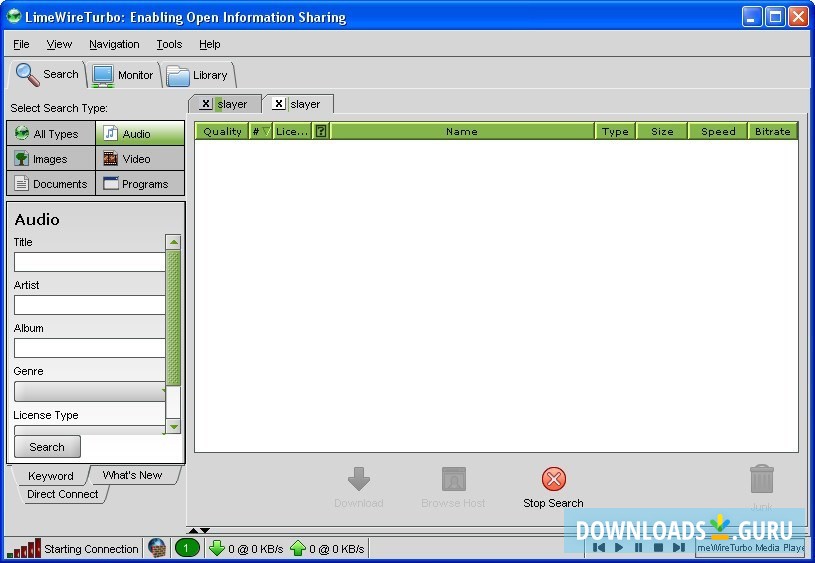This screenshot has width=815, height=563.
Task: Click the Search button in Audio panel
Action: [47, 447]
